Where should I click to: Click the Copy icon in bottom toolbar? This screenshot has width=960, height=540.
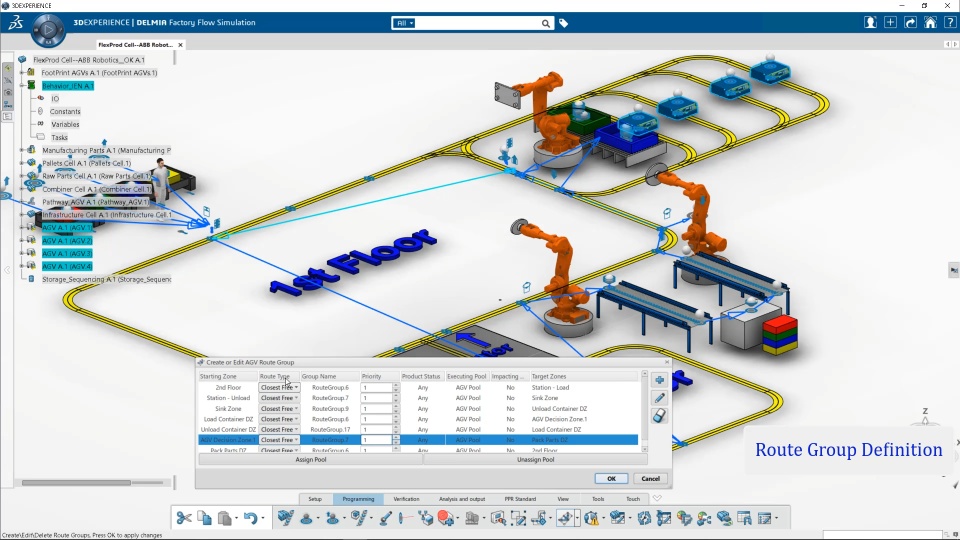[204, 518]
